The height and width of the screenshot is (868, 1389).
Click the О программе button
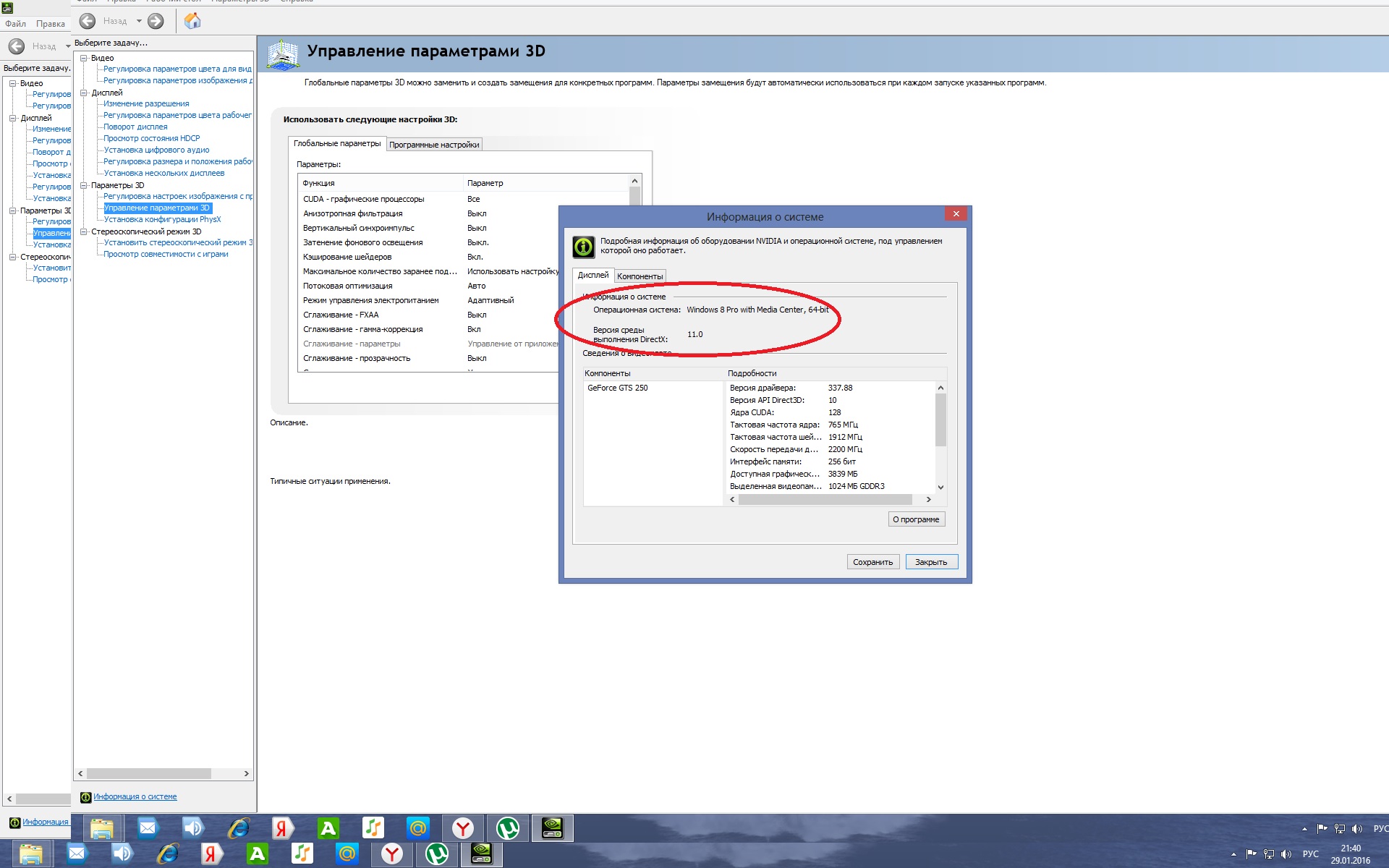(916, 519)
